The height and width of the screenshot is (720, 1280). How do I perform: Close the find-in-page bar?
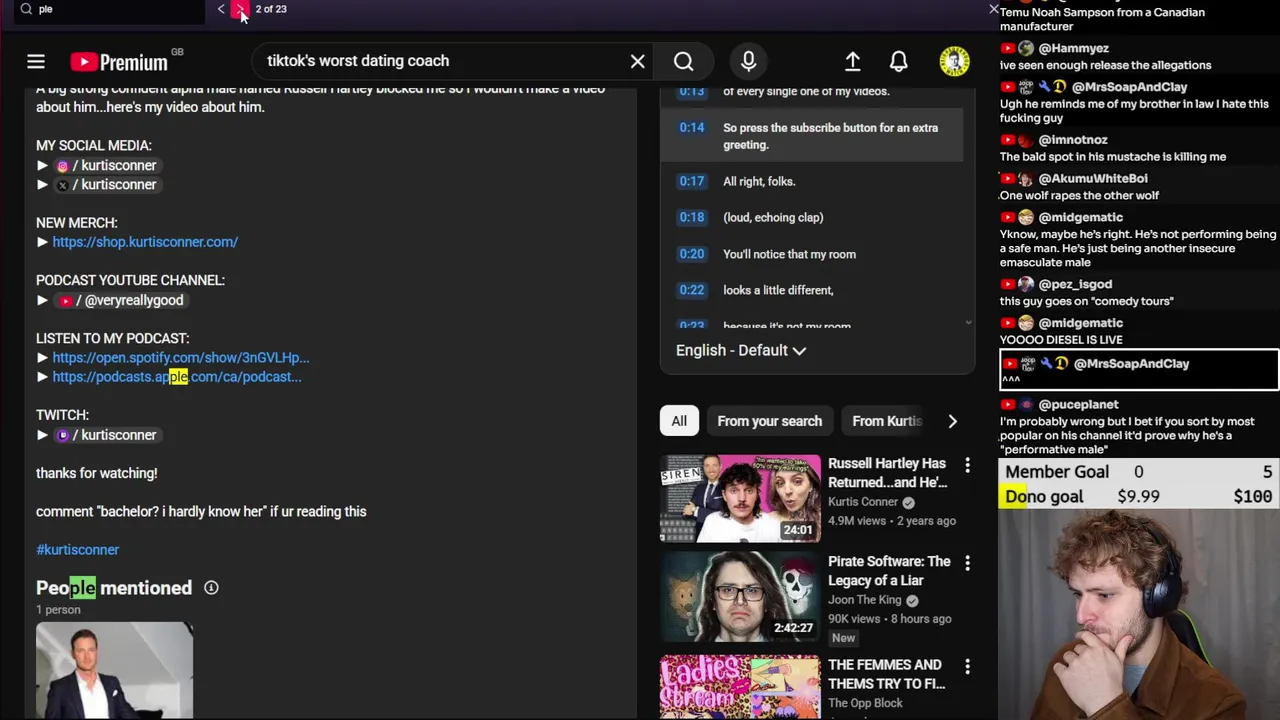993,9
